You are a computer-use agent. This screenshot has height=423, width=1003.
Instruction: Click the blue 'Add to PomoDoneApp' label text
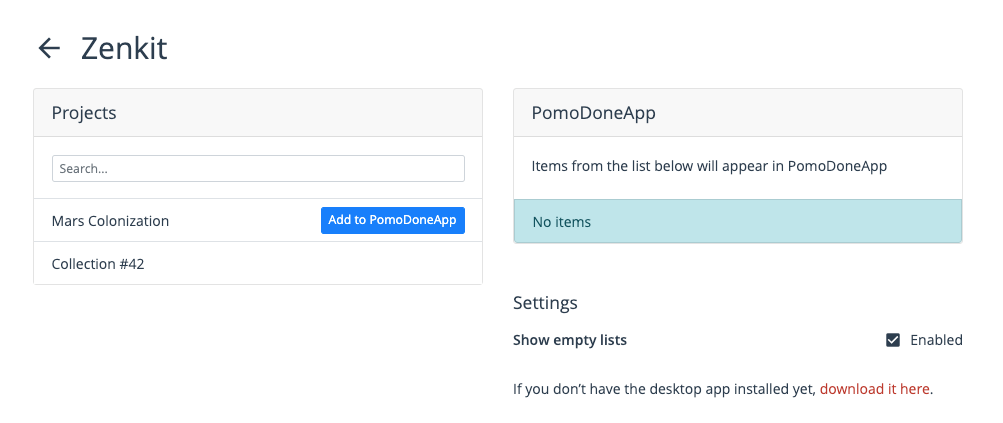(392, 220)
